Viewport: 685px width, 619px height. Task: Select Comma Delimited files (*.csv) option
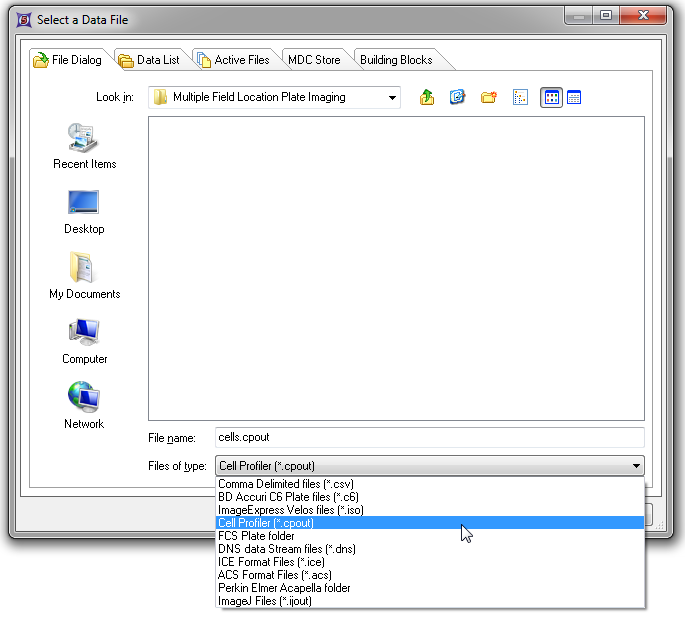click(x=286, y=484)
